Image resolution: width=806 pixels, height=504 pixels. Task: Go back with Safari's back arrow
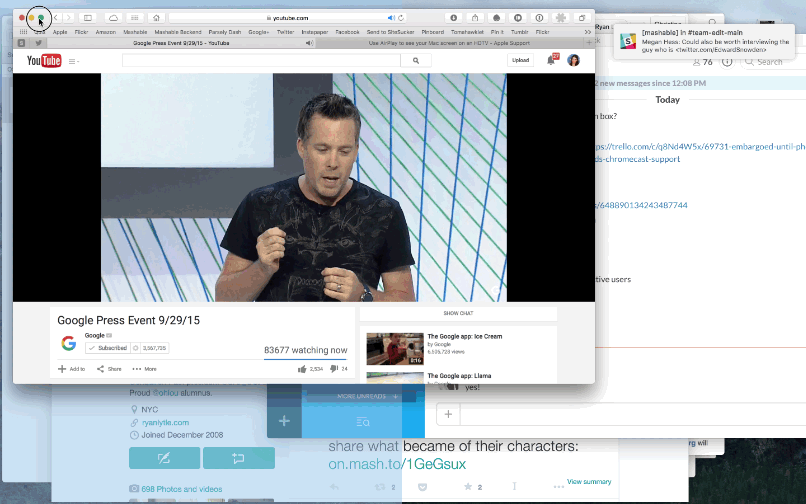point(56,17)
